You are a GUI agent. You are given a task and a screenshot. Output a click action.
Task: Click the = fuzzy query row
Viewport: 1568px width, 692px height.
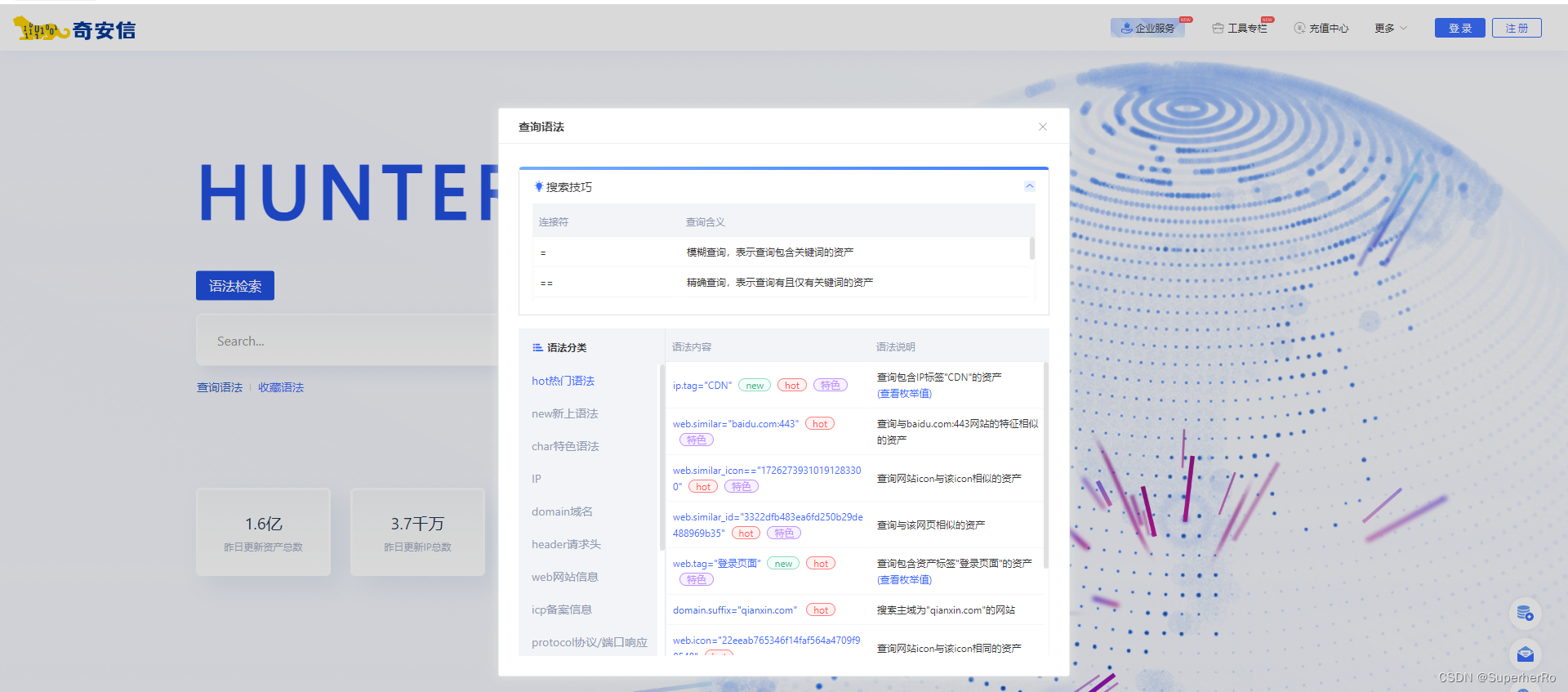[781, 252]
